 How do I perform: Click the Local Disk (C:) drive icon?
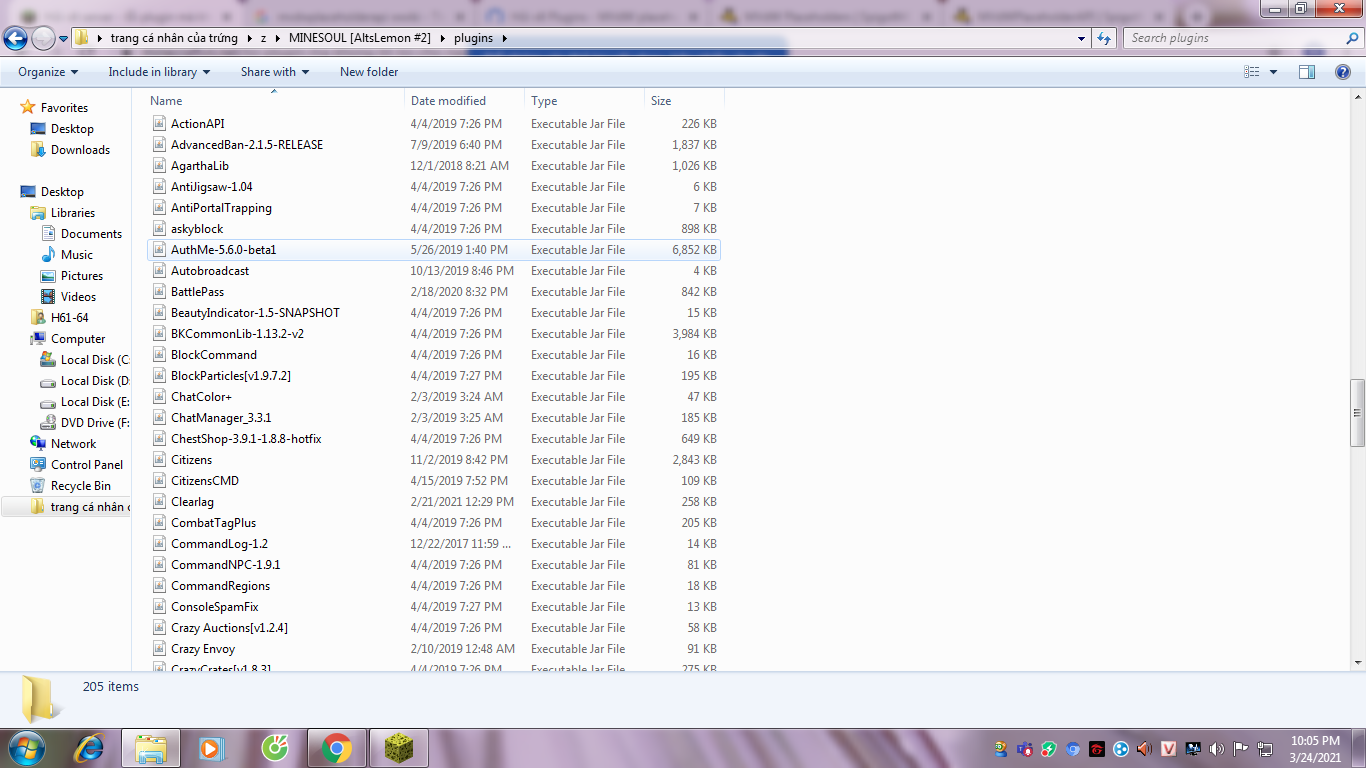48,360
